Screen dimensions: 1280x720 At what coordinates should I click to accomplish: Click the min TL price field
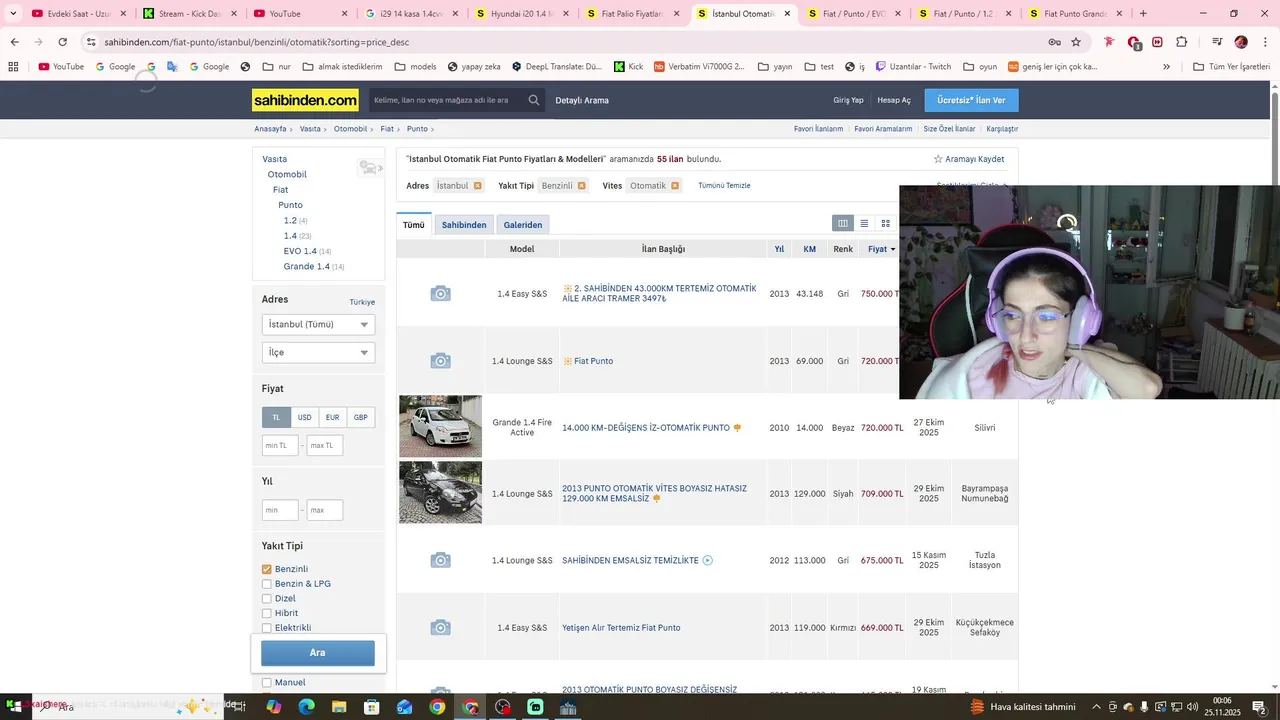point(280,445)
